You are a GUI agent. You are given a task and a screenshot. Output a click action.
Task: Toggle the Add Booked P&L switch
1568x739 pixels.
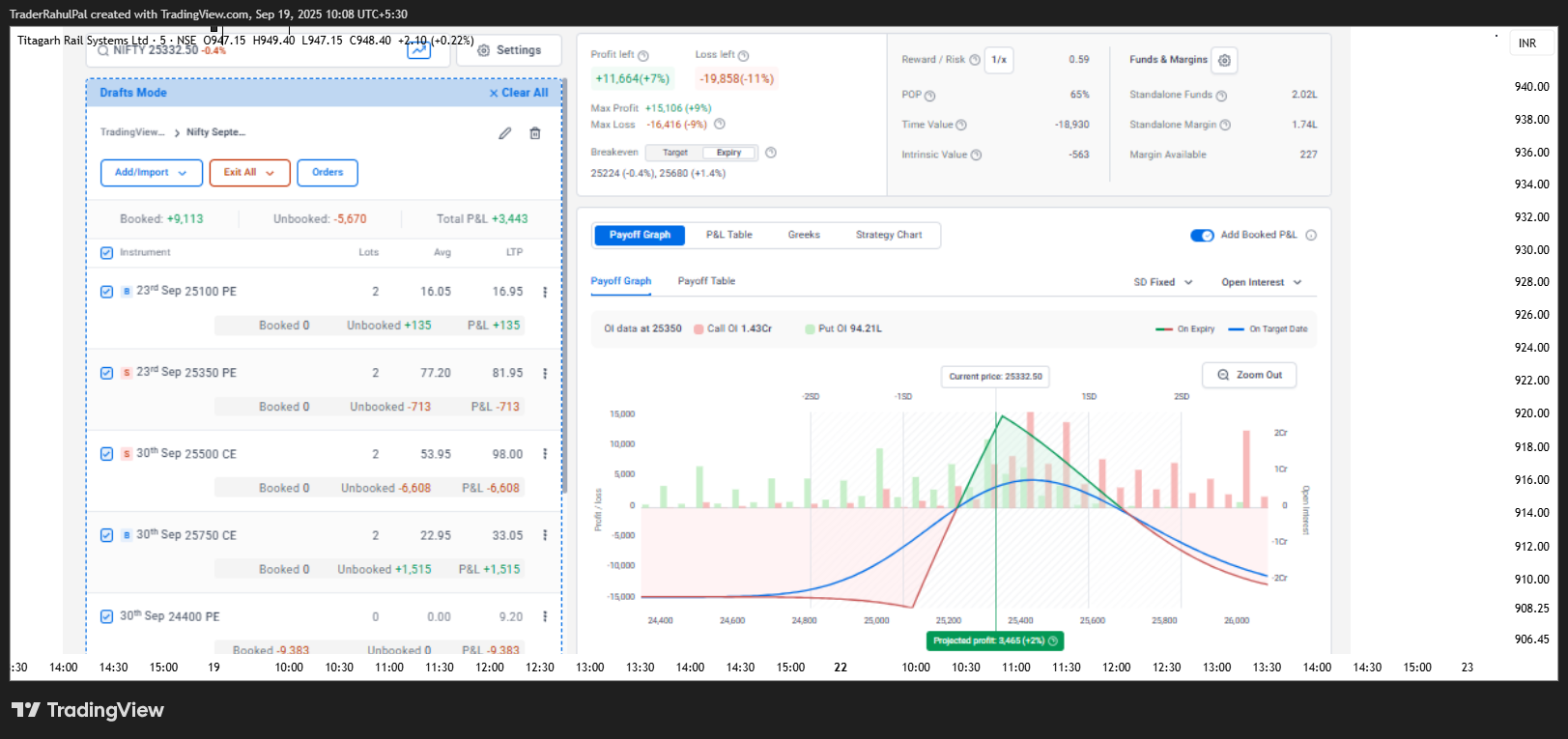click(x=1202, y=235)
